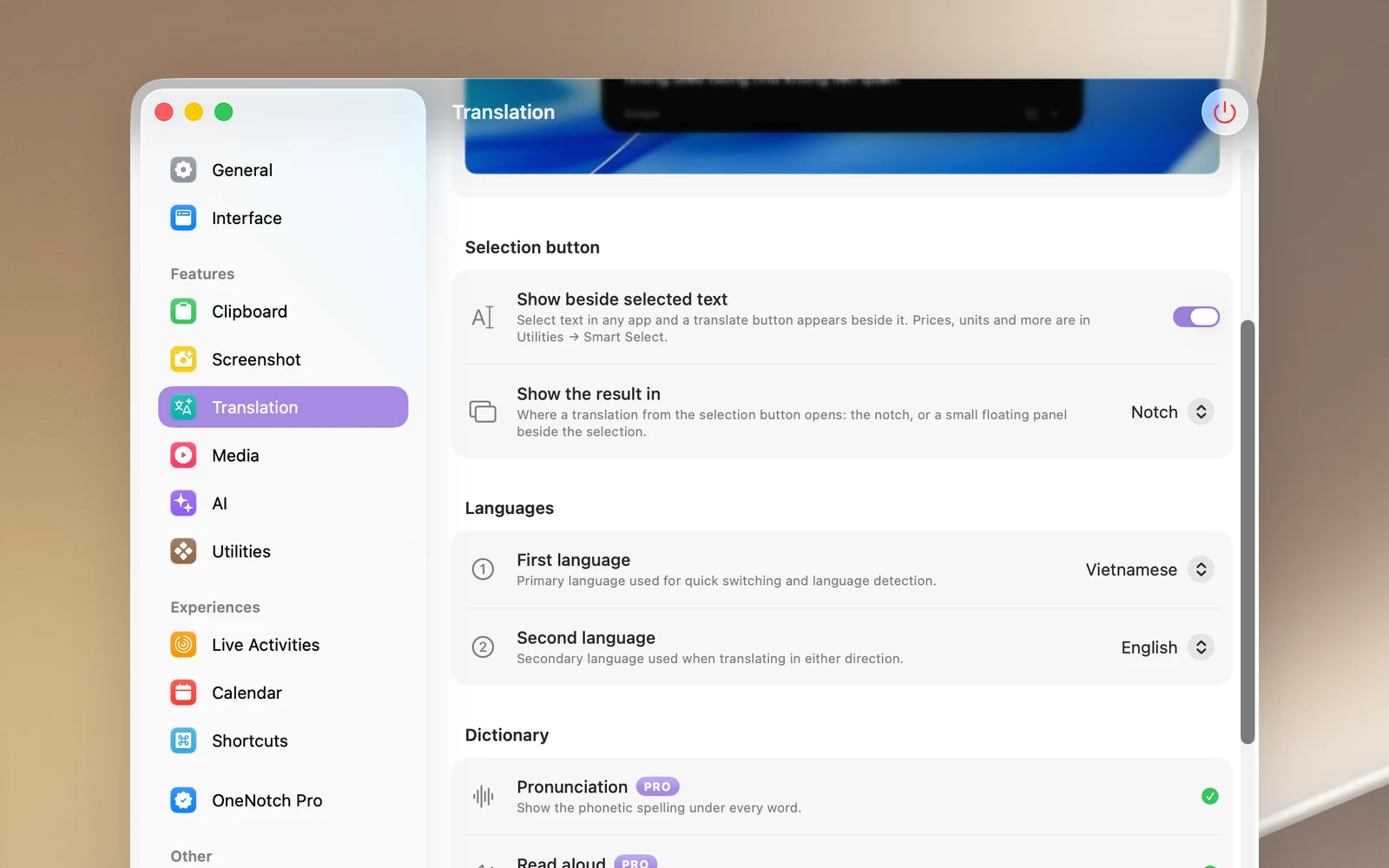Toggle Show beside selected text switch
1389x868 pixels.
point(1196,317)
